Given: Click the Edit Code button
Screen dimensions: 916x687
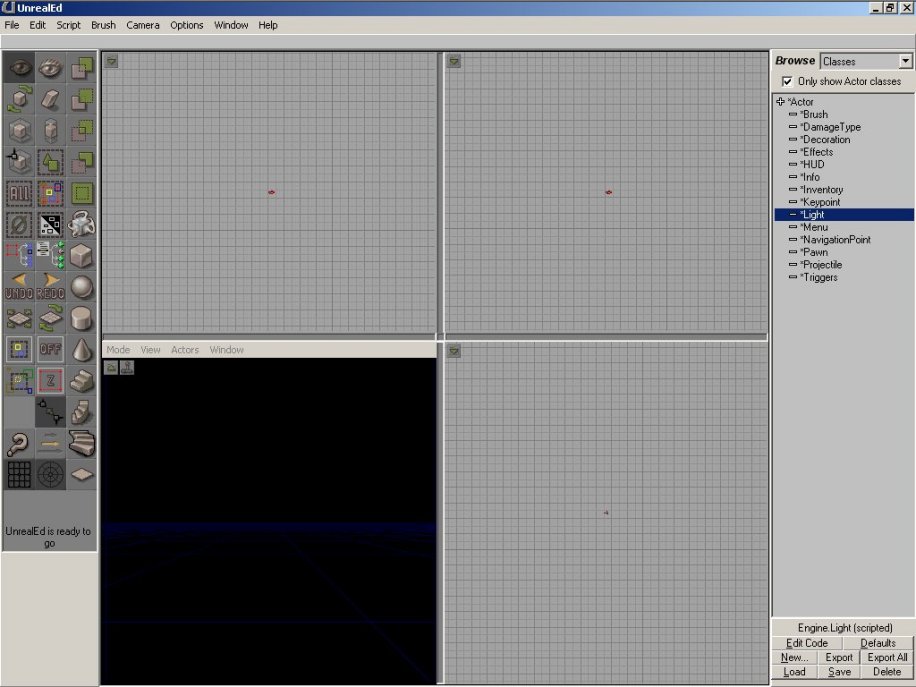Looking at the screenshot, I should click(x=807, y=643).
